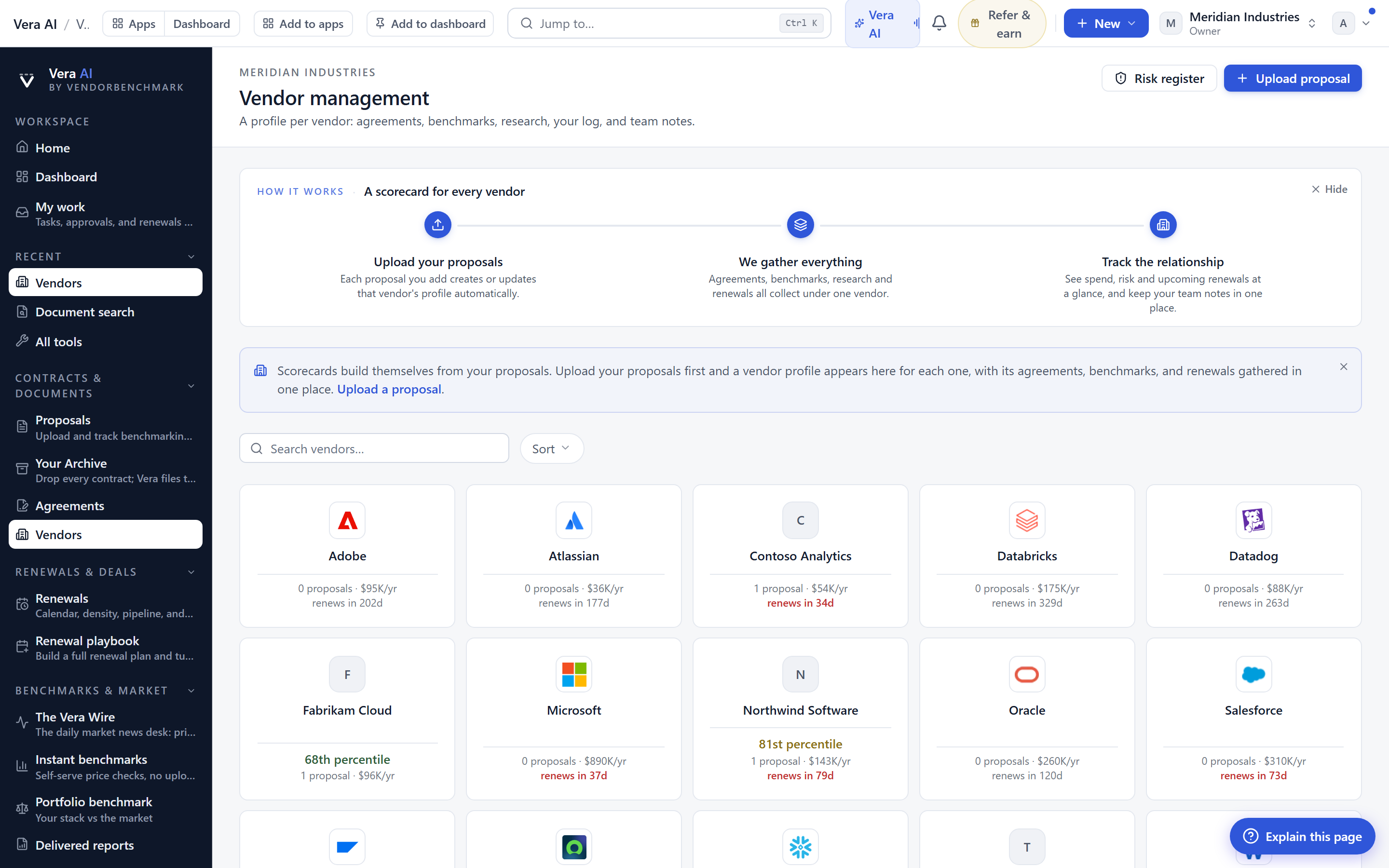
Task: Click Add to dashboard button
Action: [430, 24]
